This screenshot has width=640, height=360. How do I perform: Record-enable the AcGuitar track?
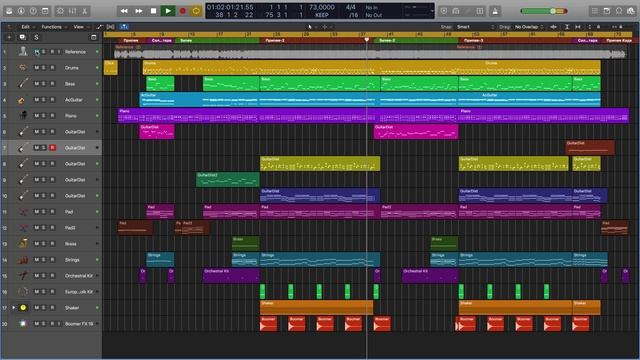[x=52, y=100]
